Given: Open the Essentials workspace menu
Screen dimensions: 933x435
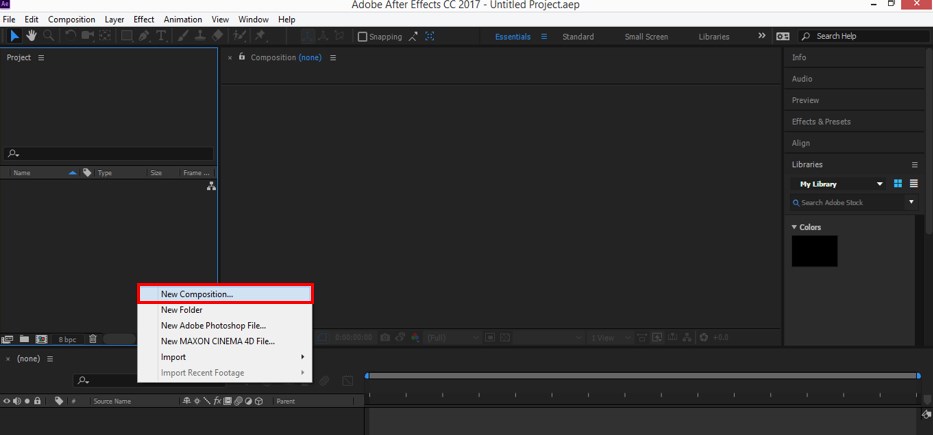Looking at the screenshot, I should tap(544, 37).
